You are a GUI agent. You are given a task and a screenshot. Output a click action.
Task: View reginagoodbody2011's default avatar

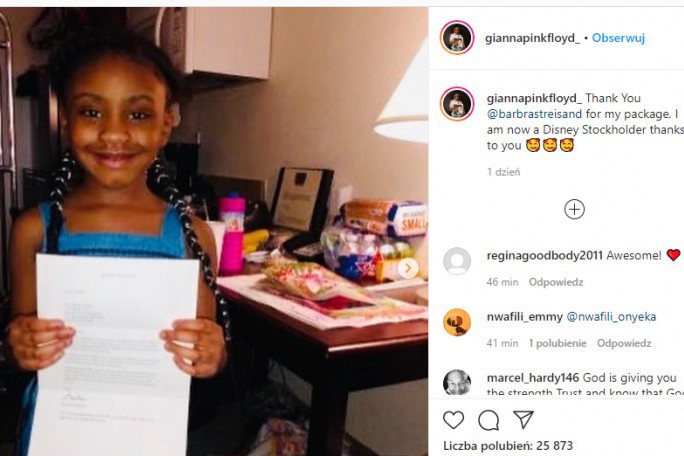pyautogui.click(x=457, y=261)
